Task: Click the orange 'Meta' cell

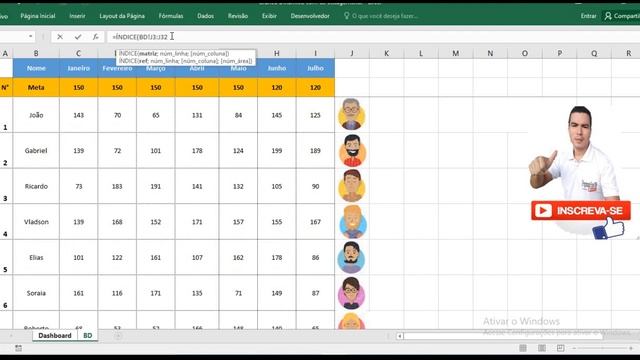Action: point(36,87)
